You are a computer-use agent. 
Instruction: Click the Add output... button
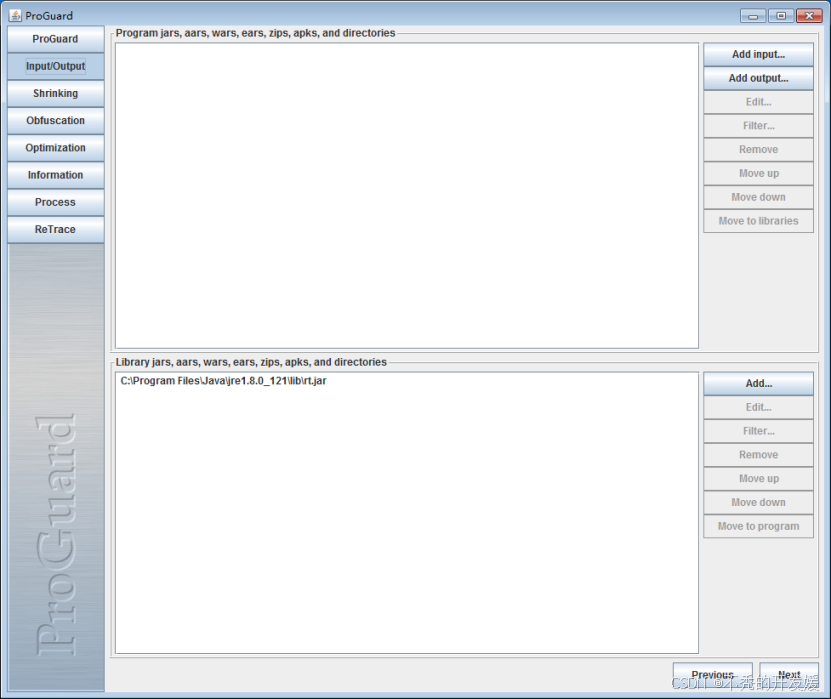[758, 78]
